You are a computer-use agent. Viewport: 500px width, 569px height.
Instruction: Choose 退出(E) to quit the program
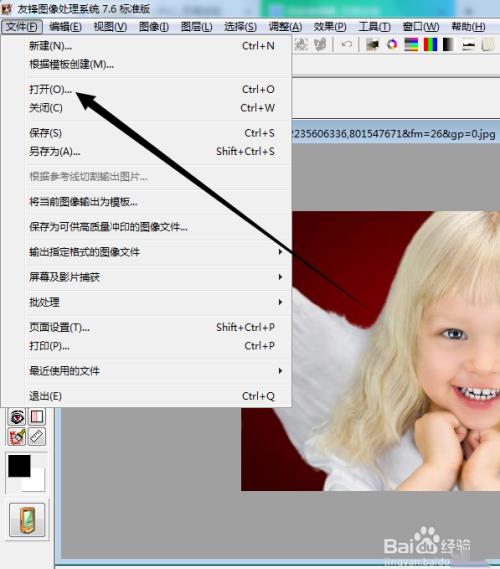point(159,396)
